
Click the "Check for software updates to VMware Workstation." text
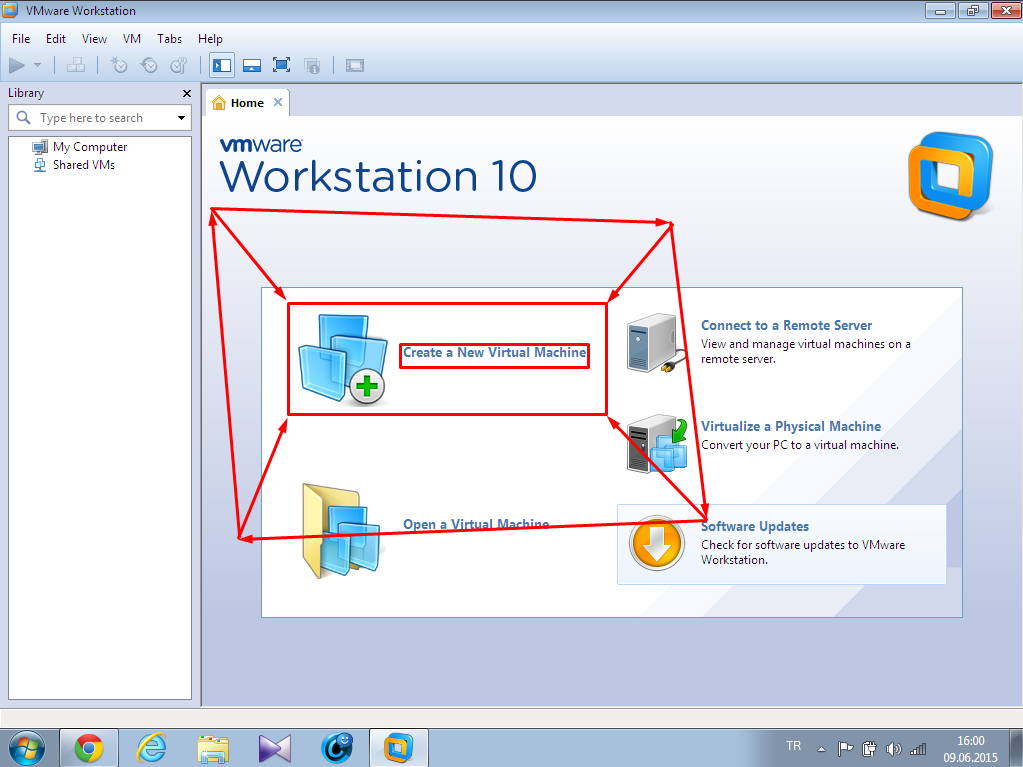[x=803, y=552]
